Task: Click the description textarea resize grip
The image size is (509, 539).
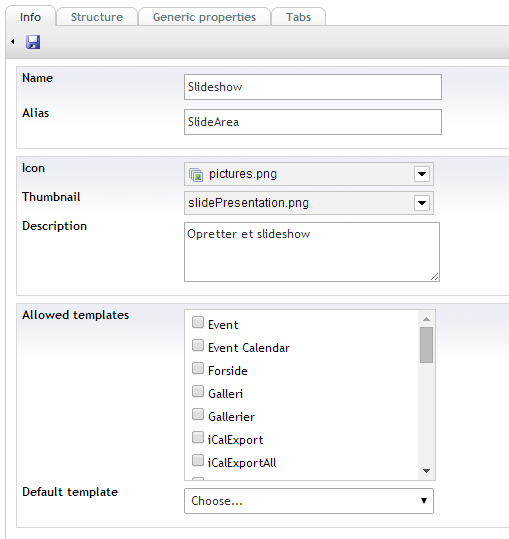Action: click(x=434, y=276)
